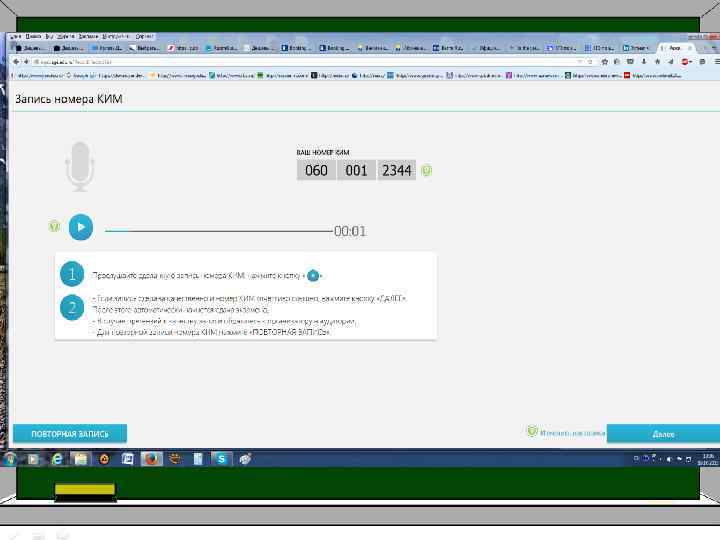The width and height of the screenshot is (720, 540).
Task: Open the Файл menu
Action: click(15, 36)
